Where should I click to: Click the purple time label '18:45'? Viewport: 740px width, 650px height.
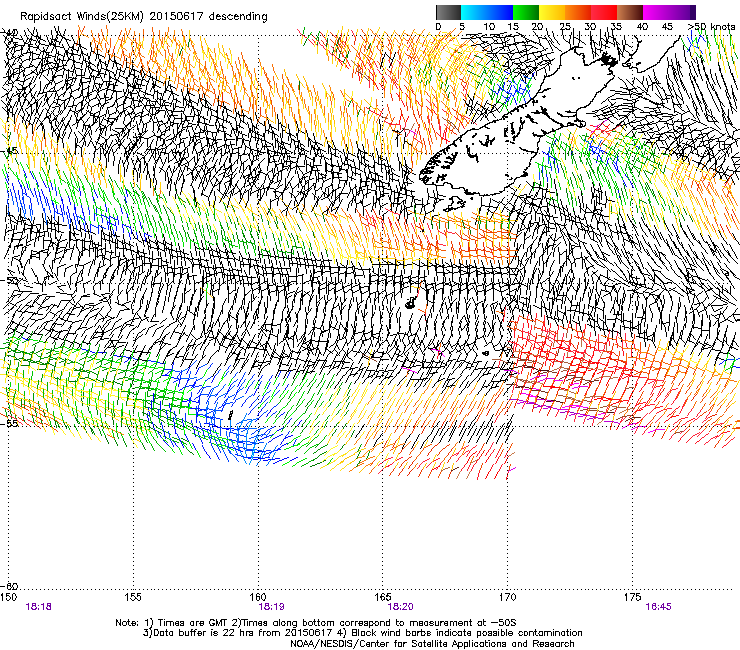point(658,607)
